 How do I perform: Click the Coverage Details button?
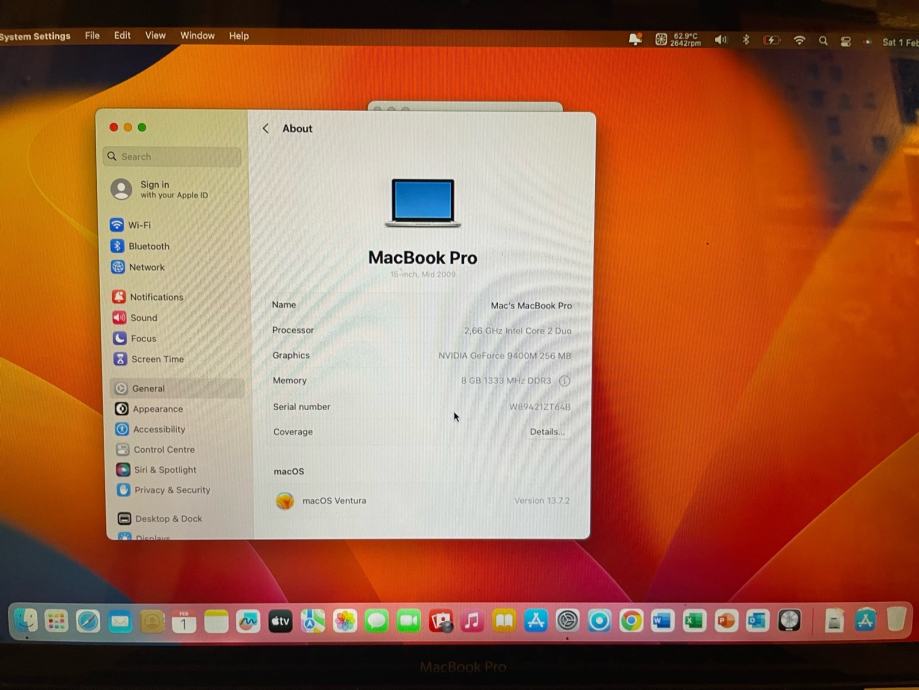coord(547,431)
